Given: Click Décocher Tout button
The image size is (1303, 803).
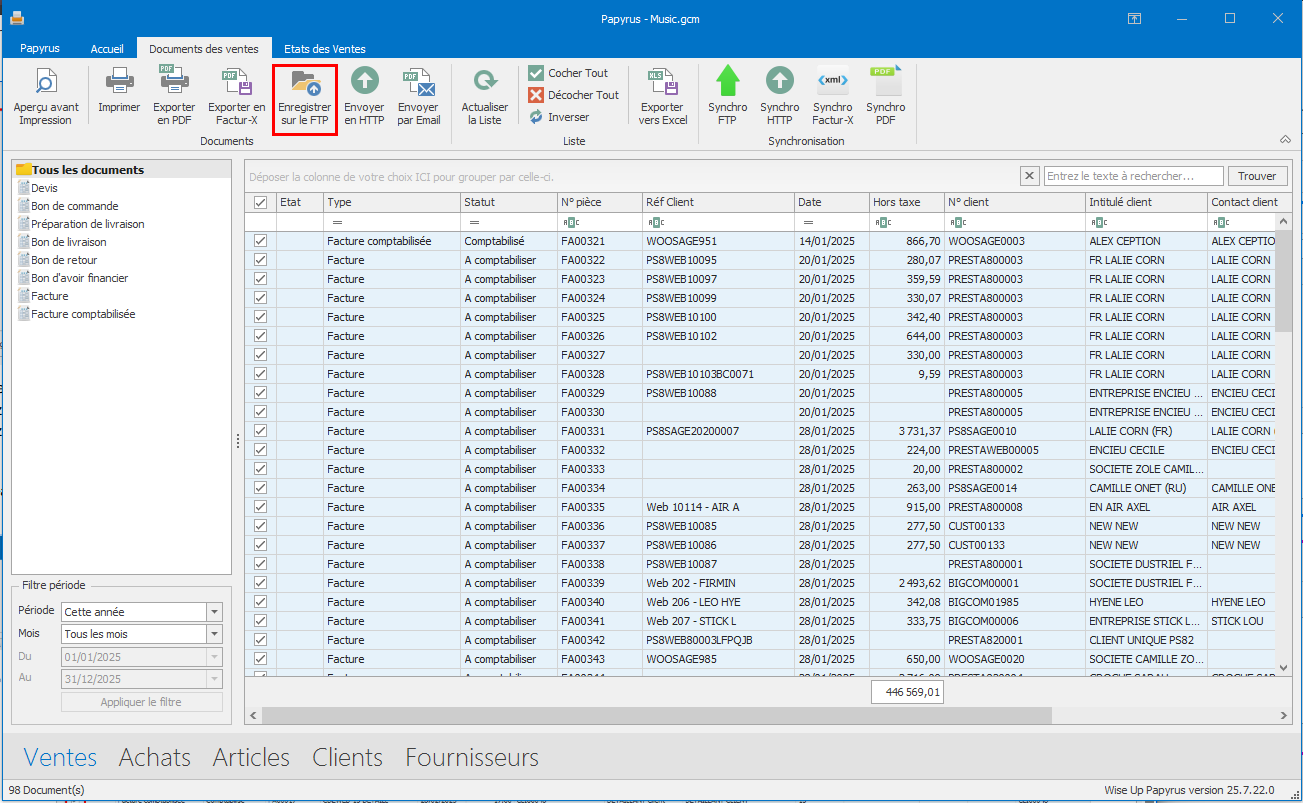Looking at the screenshot, I should coord(573,95).
